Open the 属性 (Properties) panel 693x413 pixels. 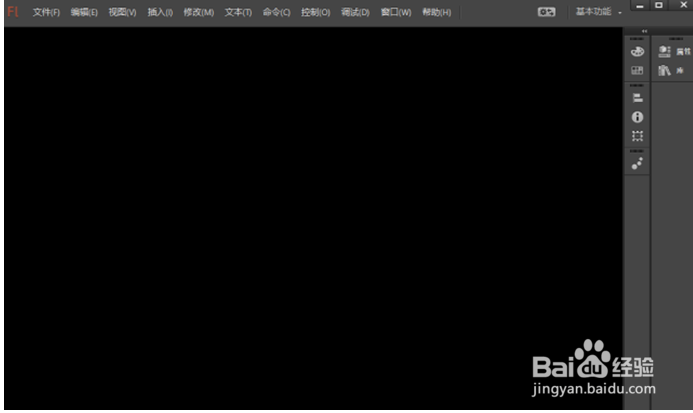click(674, 52)
